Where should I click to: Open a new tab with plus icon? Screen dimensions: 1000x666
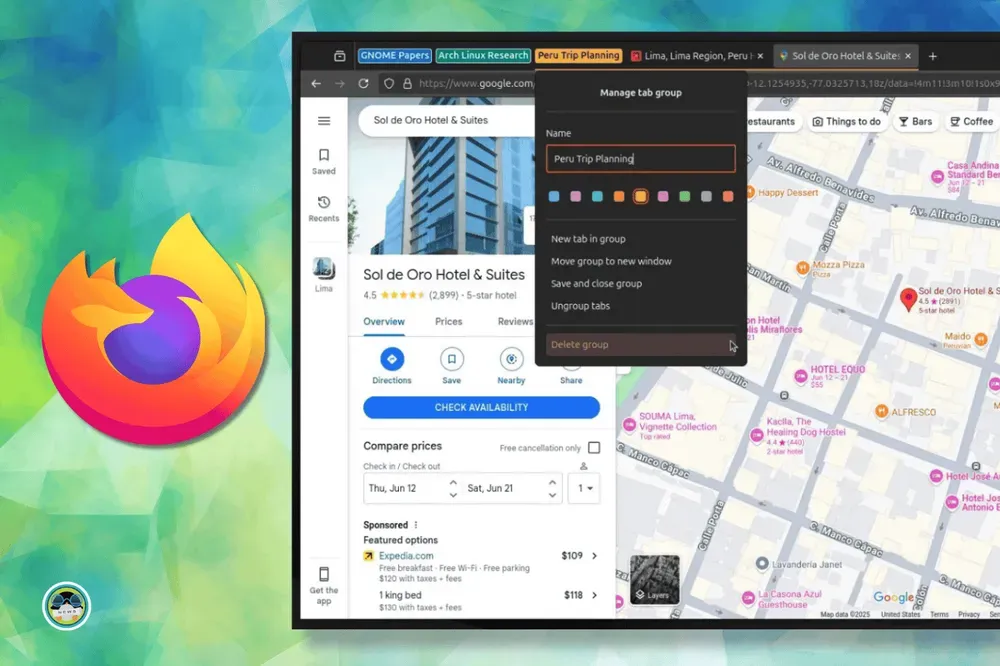pyautogui.click(x=932, y=56)
